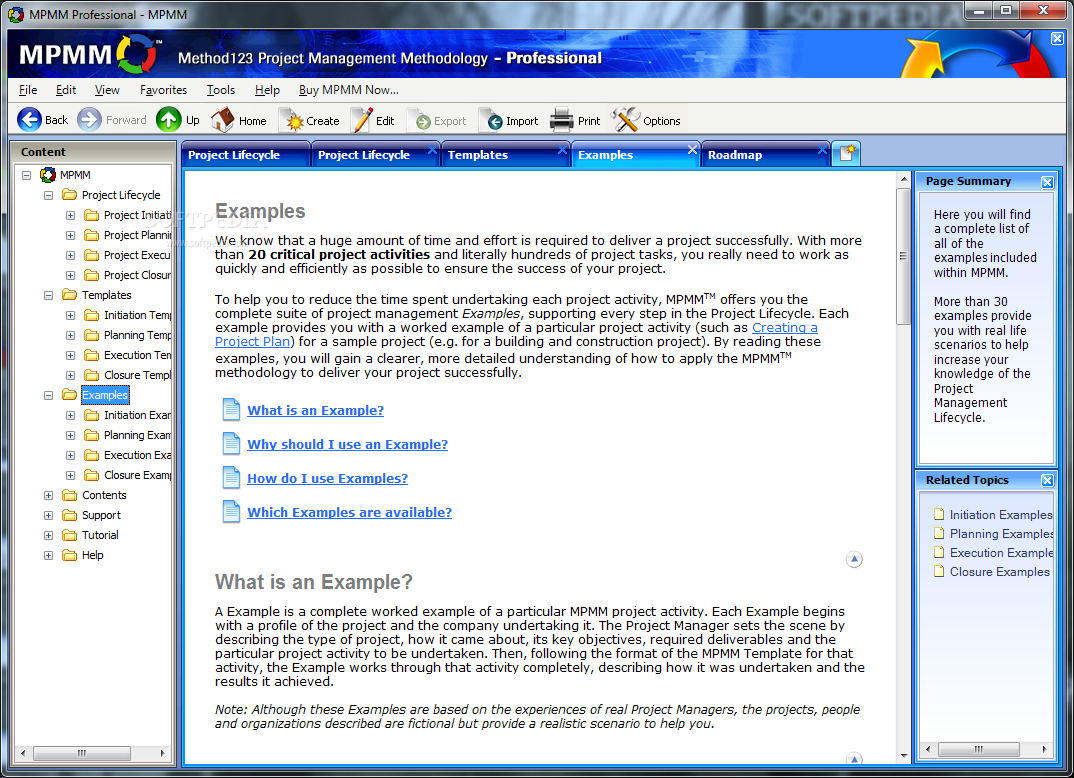Expand the Project Initiation tree node
Screen dimensions: 1074x778
(70, 215)
